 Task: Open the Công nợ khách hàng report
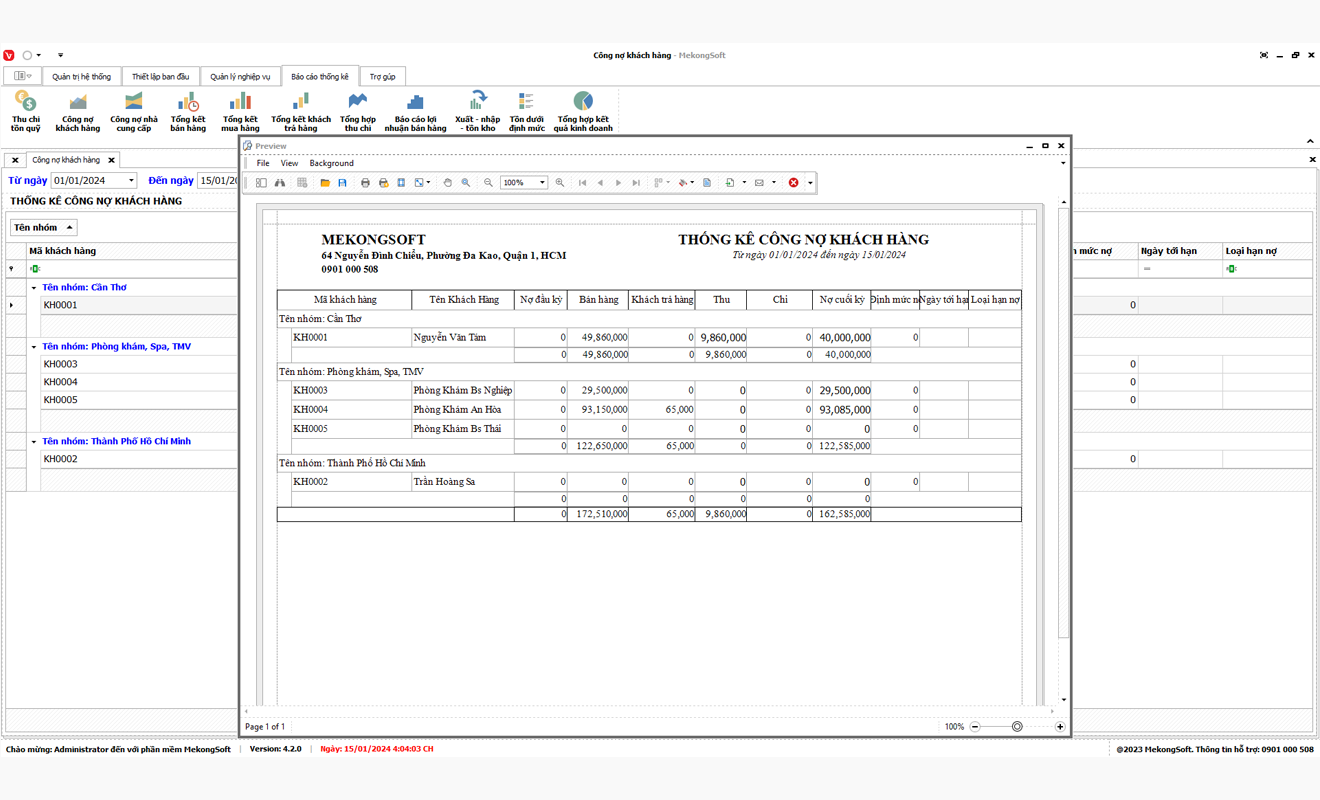pyautogui.click(x=78, y=111)
